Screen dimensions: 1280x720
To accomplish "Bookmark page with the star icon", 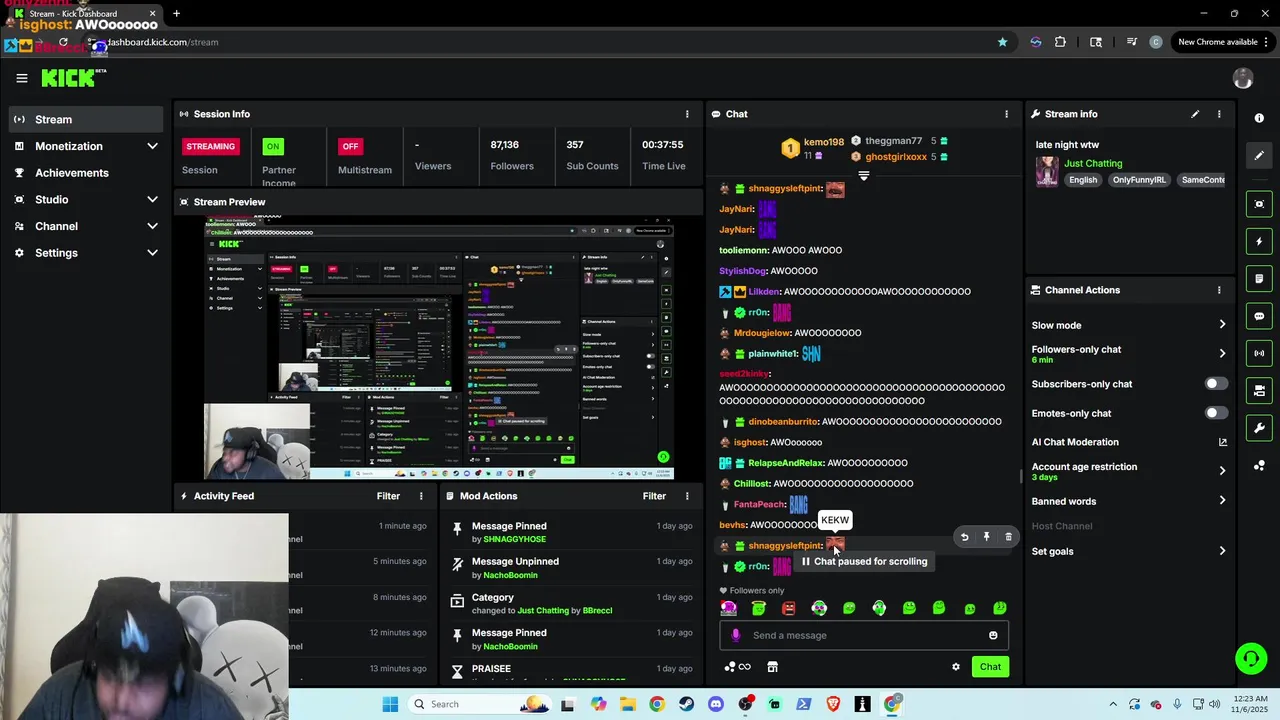I will point(1002,42).
